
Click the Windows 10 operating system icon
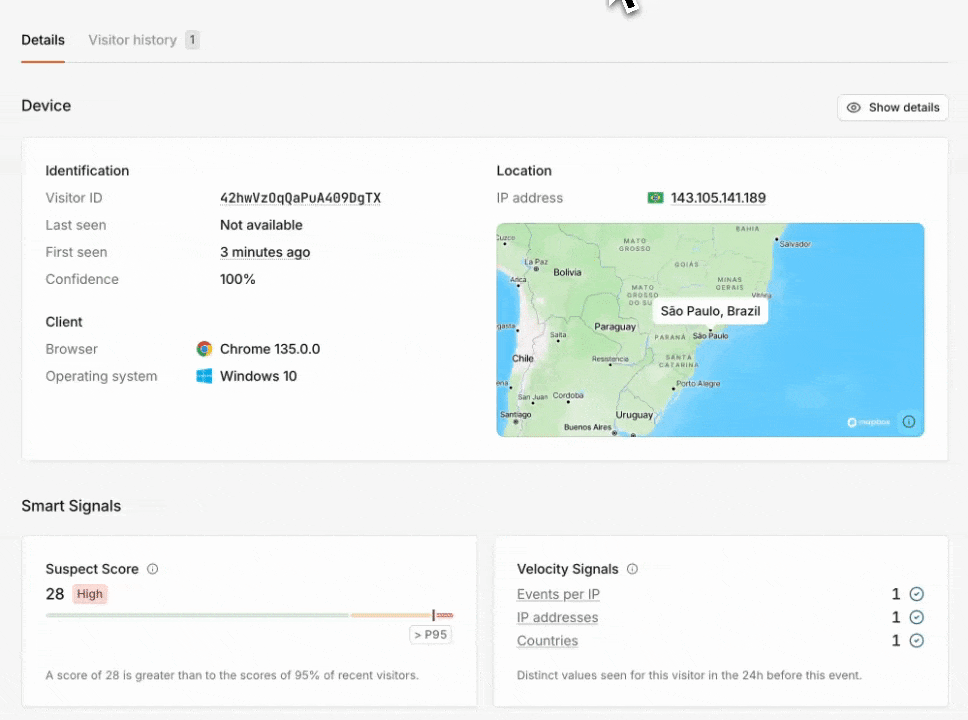click(x=204, y=377)
